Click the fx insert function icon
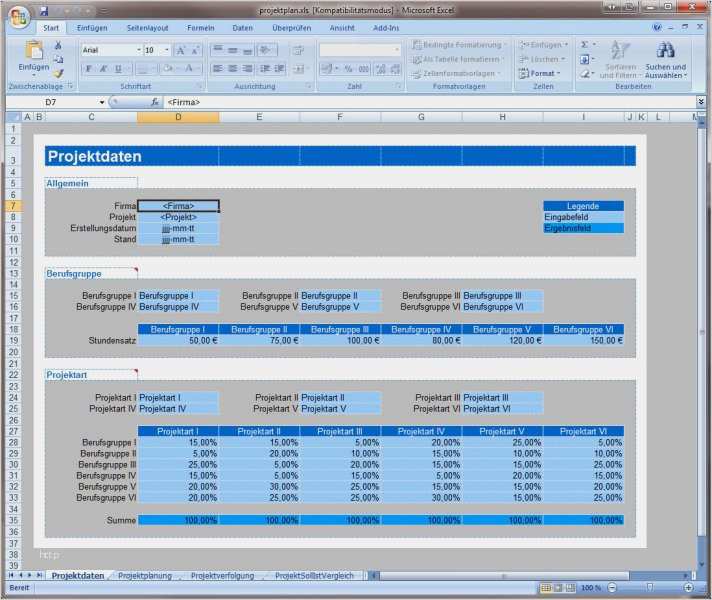Image resolution: width=712 pixels, height=600 pixels. click(154, 102)
